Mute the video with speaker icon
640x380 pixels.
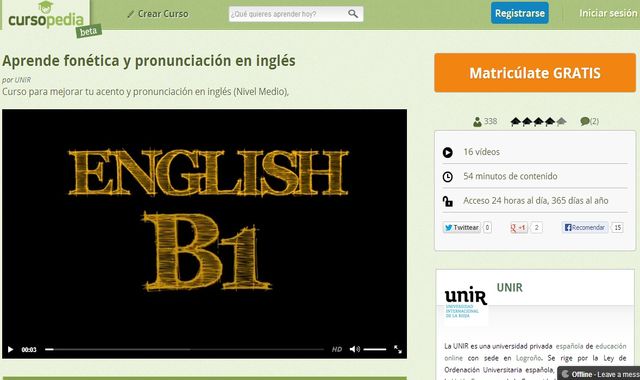click(x=354, y=349)
